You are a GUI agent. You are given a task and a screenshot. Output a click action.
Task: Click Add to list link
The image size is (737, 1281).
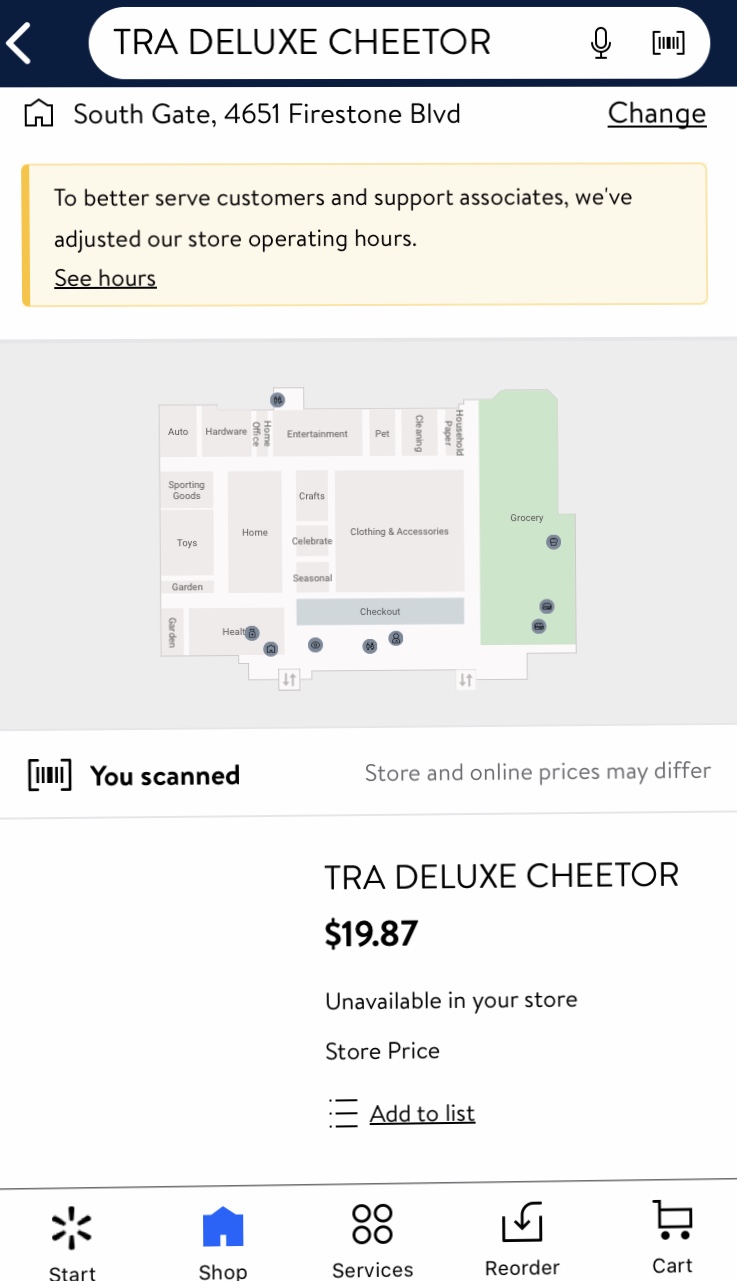422,1113
